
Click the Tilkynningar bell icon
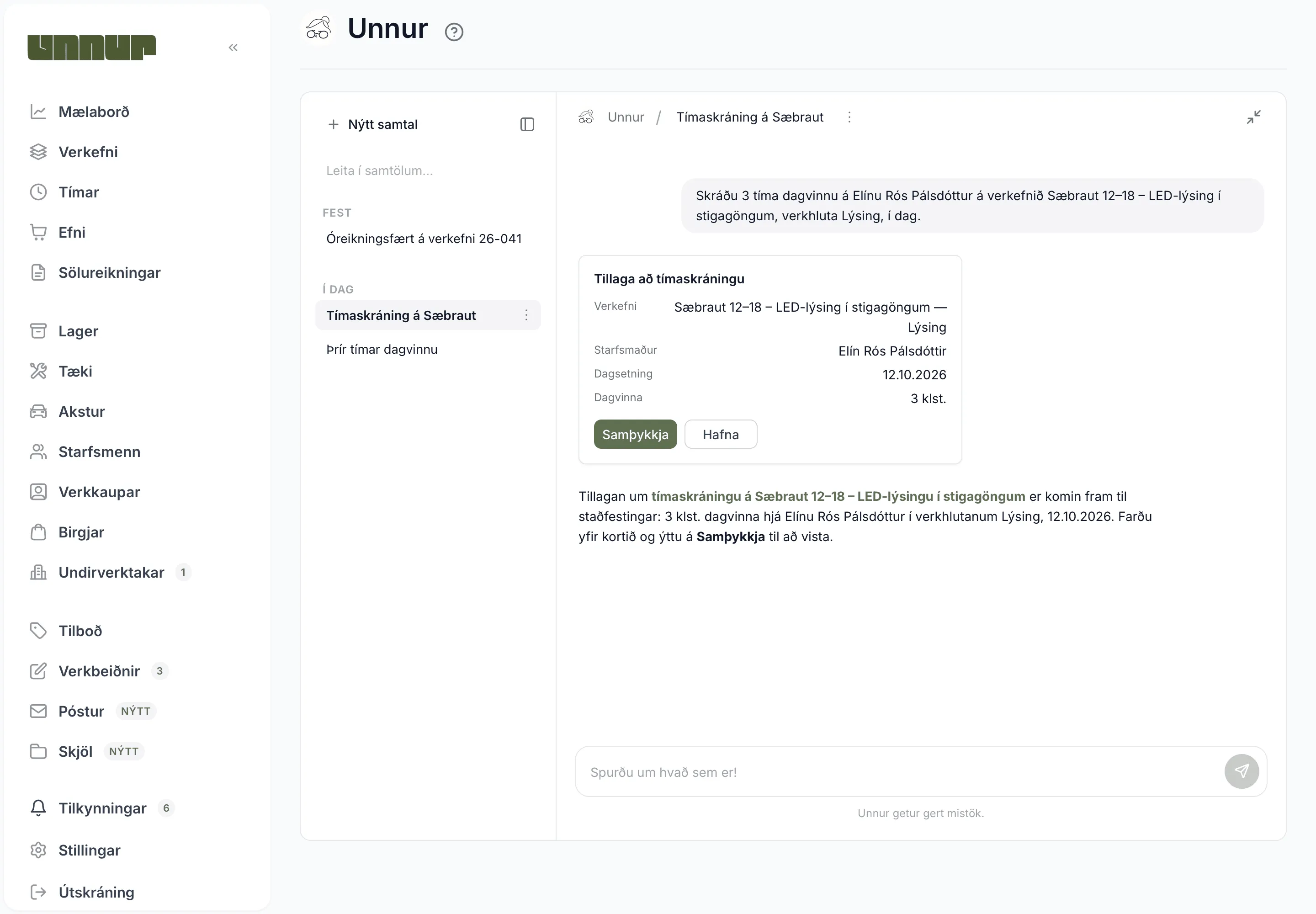coord(38,808)
